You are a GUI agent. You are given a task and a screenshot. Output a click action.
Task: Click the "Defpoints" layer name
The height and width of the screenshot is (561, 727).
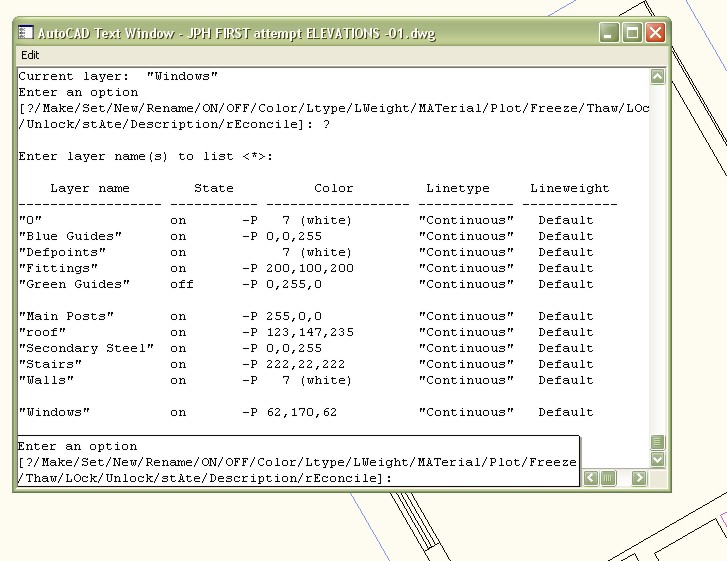point(62,253)
